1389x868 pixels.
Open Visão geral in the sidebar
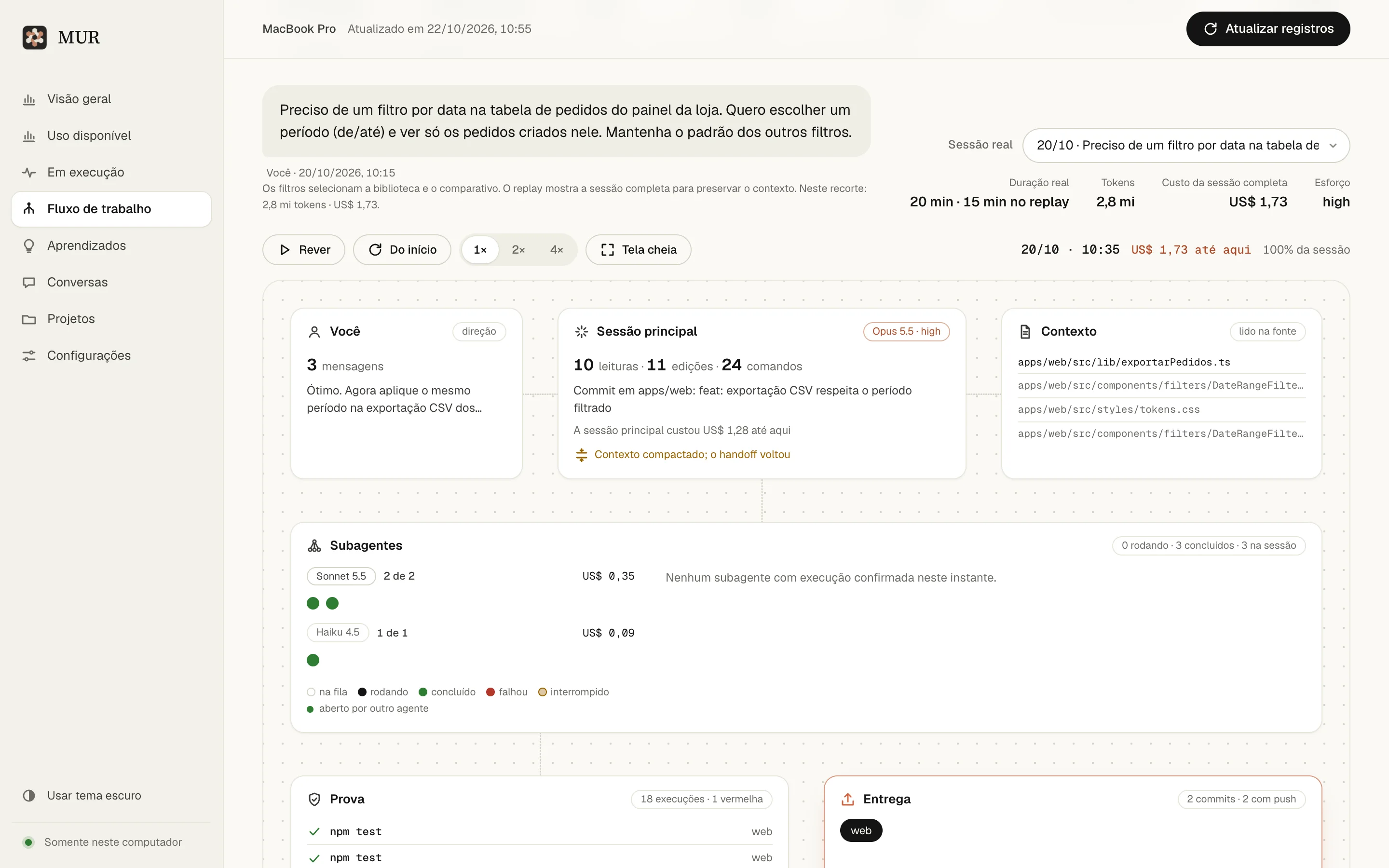(x=111, y=99)
